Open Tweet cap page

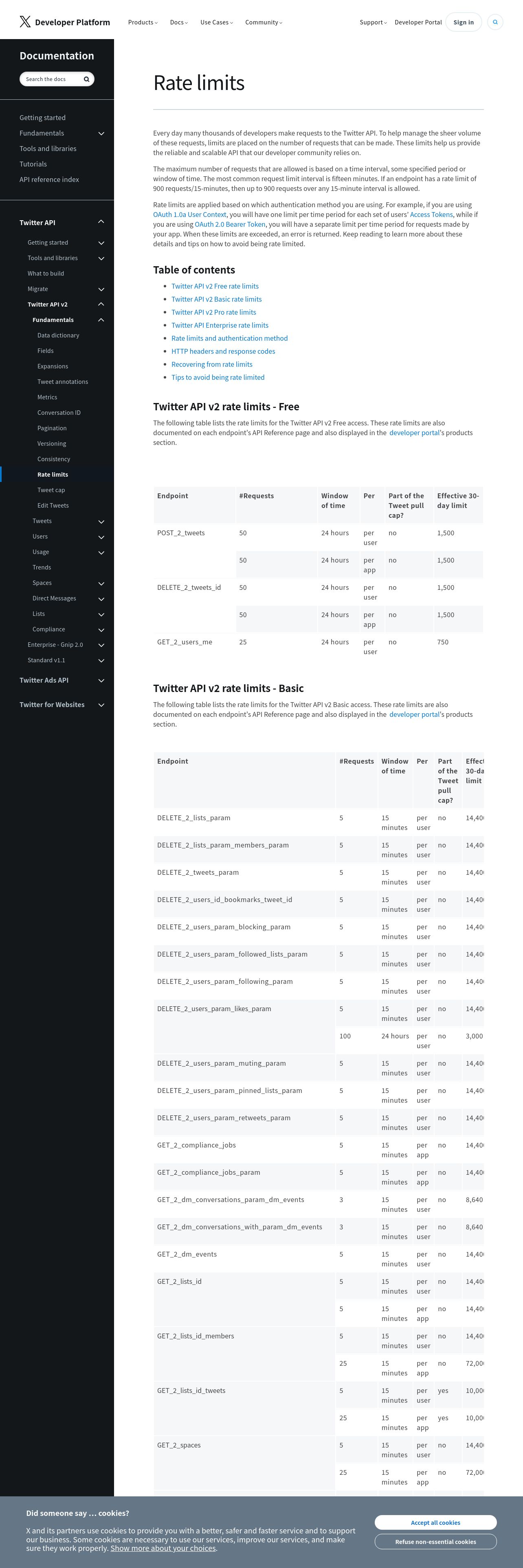click(x=51, y=490)
